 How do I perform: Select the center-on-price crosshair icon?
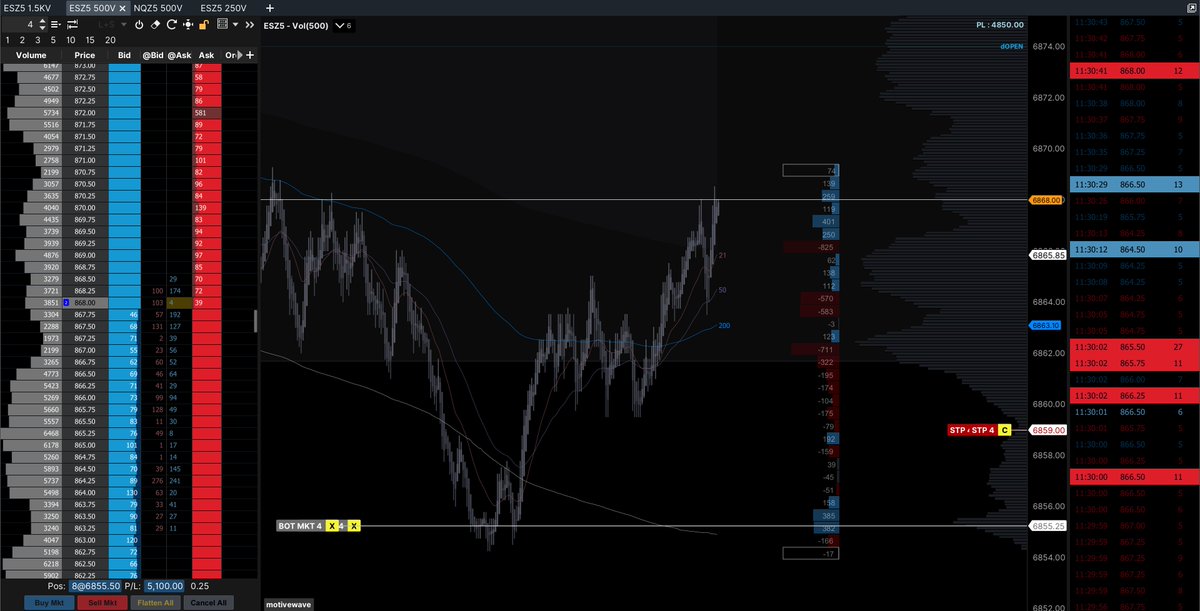(188, 25)
